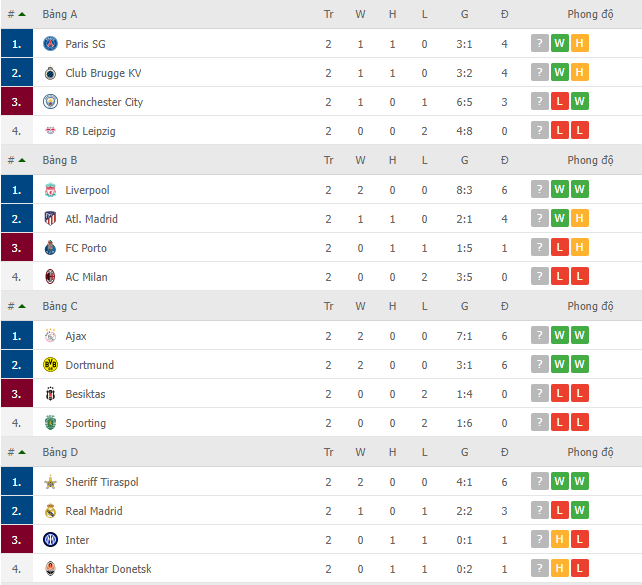This screenshot has height=585, width=642.
Task: Sort Bảng A by rank arrow
Action: click(x=22, y=14)
